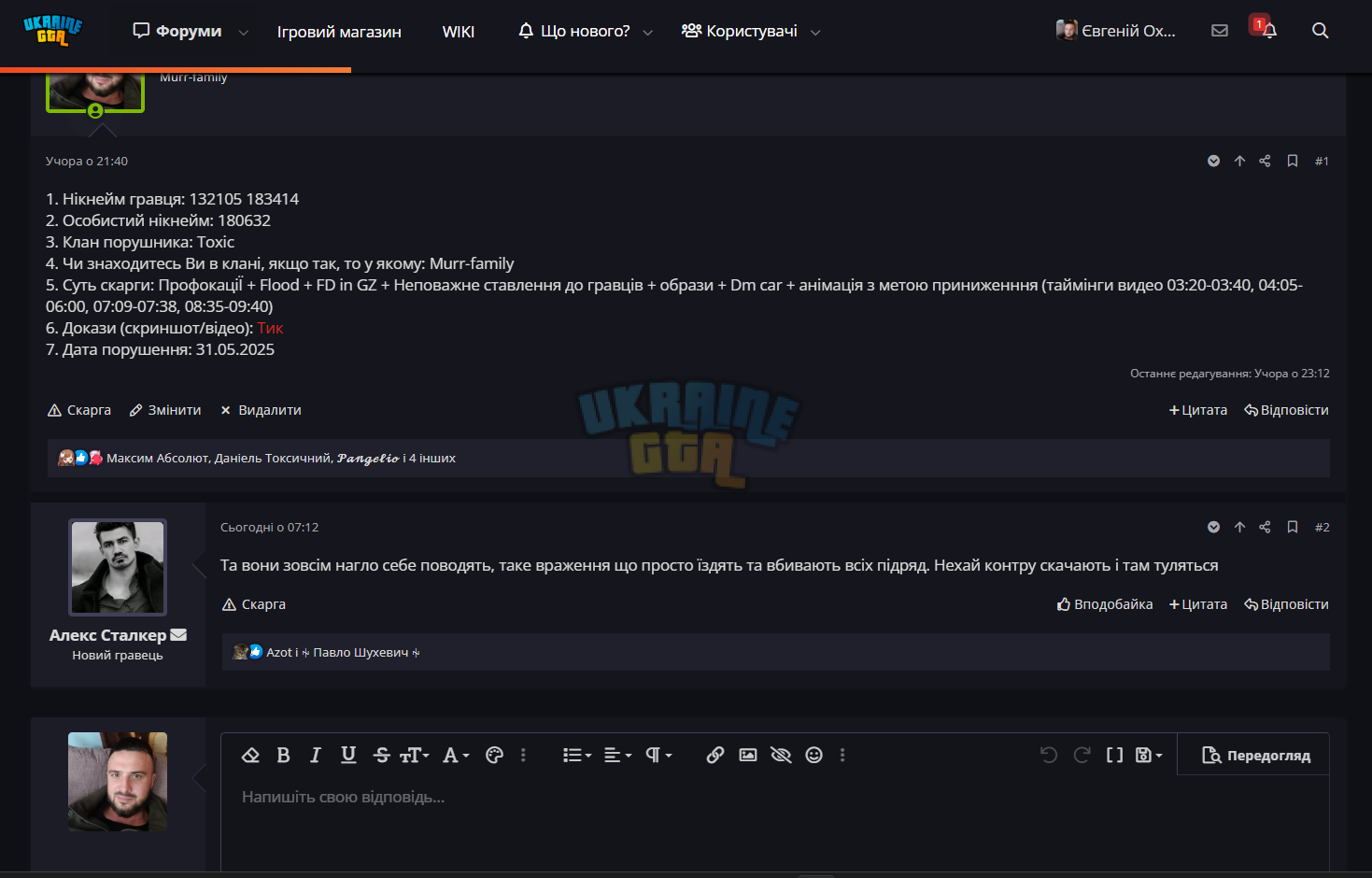
Task: Insert an image in editor
Action: [x=748, y=755]
